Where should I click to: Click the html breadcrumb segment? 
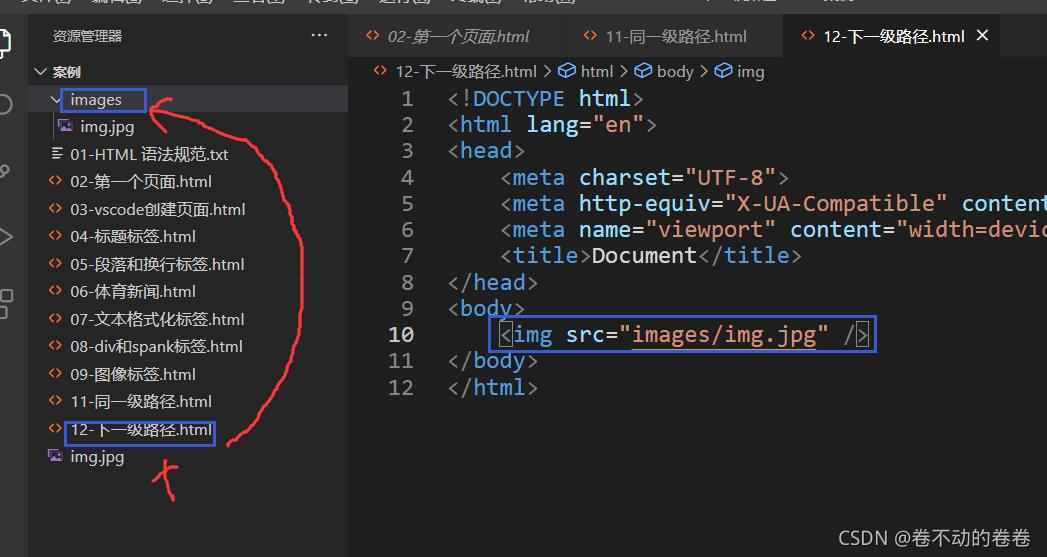[x=596, y=71]
